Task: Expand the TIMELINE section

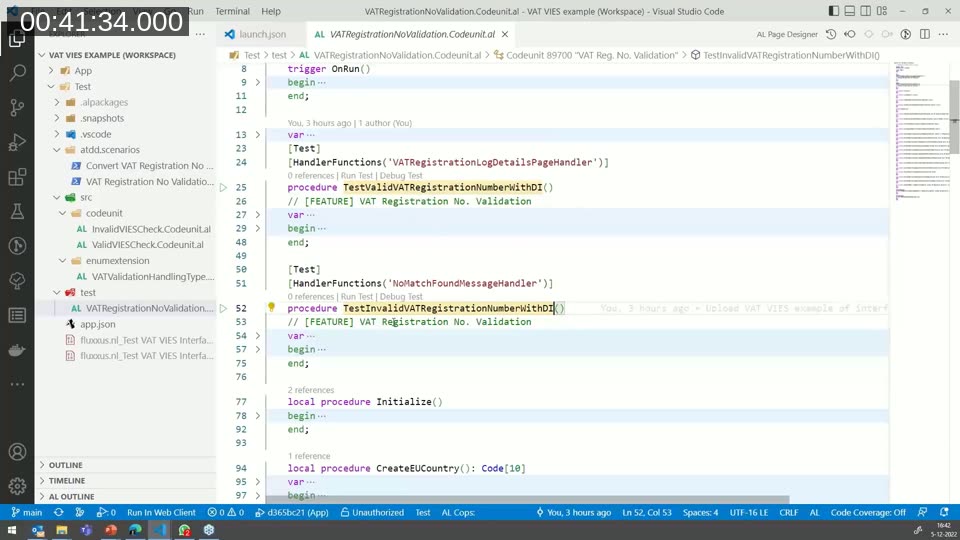Action: pos(126,481)
